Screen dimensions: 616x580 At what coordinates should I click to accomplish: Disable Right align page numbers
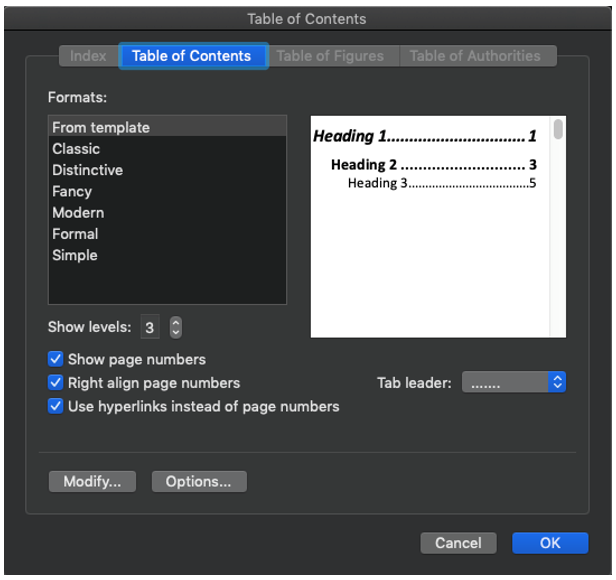56,383
